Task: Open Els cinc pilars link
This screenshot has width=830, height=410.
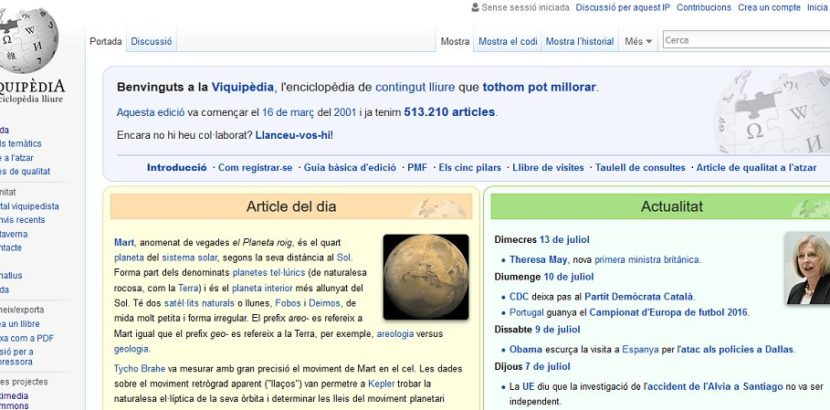Action: coord(470,168)
